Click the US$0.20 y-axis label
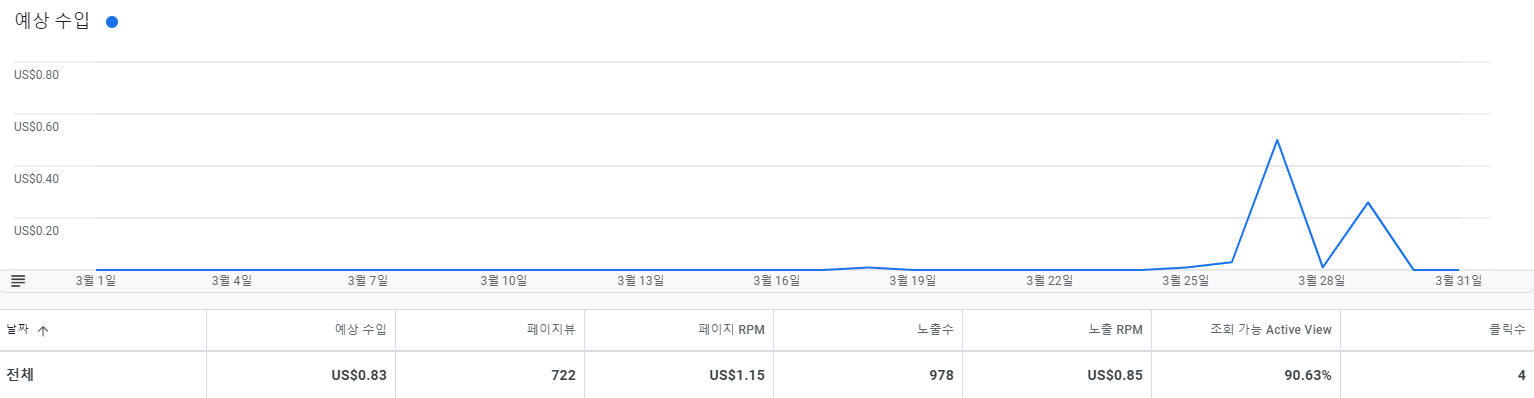Image resolution: width=1534 pixels, height=398 pixels. tap(36, 230)
